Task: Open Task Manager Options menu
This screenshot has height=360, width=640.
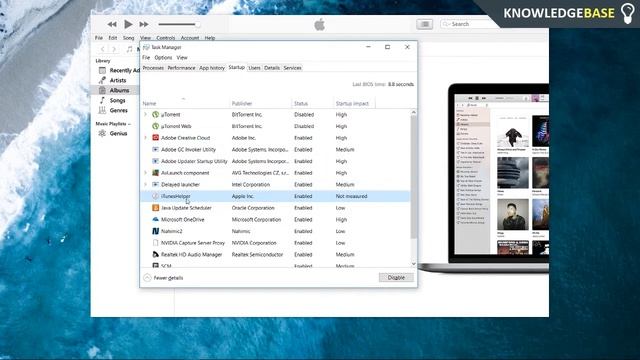Action: 163,58
